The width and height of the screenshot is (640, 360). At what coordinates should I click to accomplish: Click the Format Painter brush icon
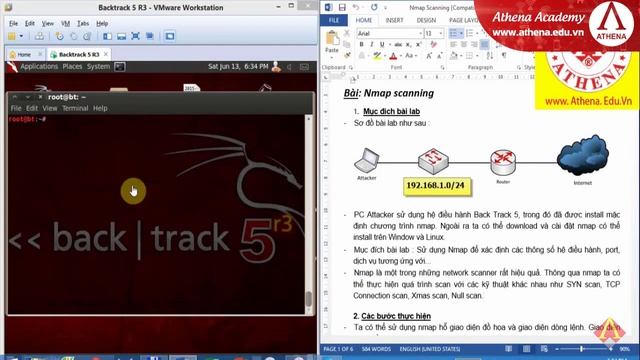coord(347,55)
